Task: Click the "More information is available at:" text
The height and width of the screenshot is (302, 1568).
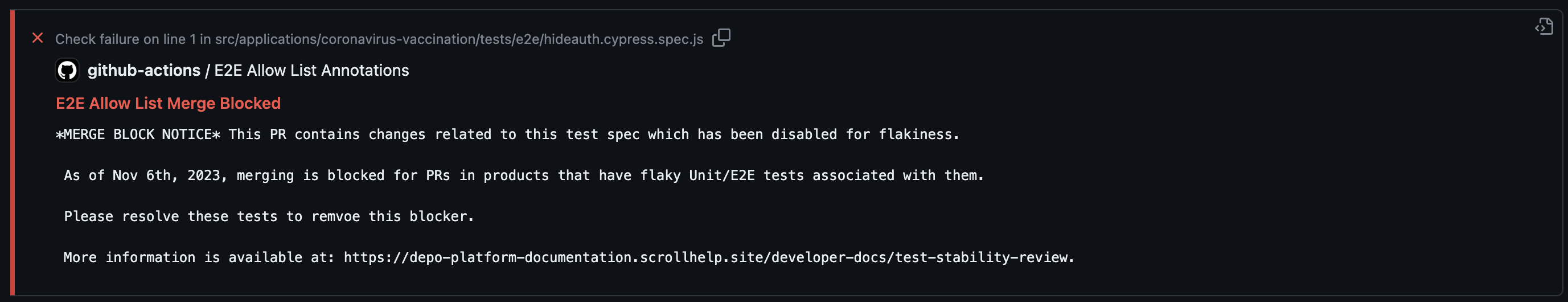Action: click(x=199, y=258)
